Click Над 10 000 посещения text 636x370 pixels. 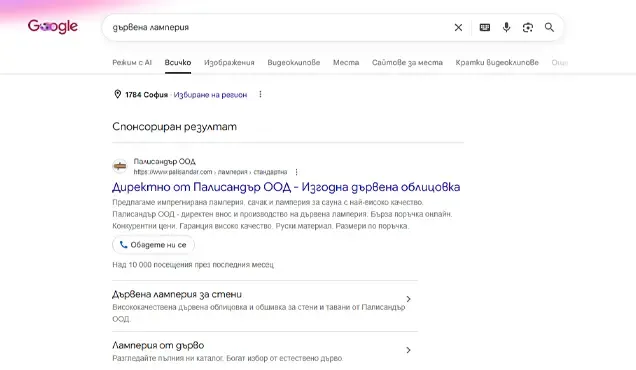coord(193,265)
